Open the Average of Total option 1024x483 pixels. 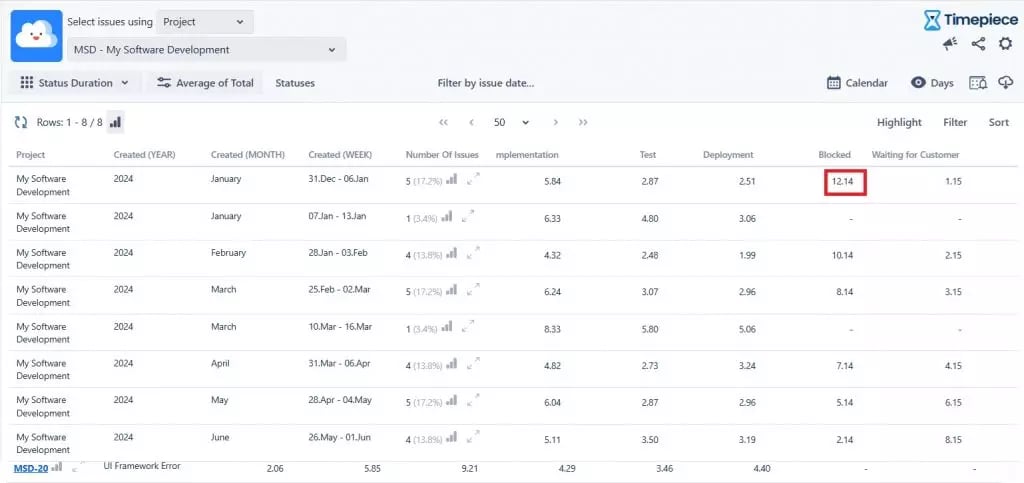(205, 83)
